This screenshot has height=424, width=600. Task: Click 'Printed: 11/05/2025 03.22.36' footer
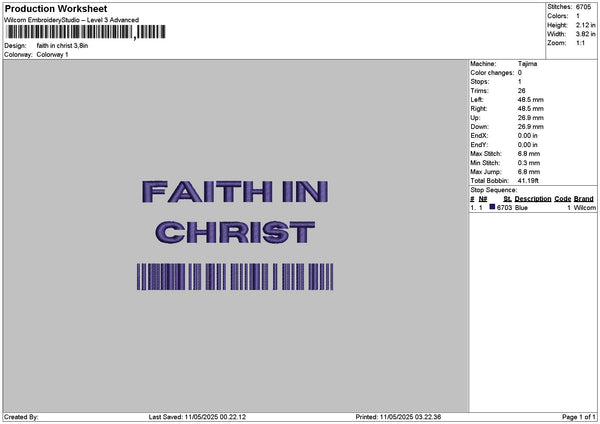pos(398,417)
